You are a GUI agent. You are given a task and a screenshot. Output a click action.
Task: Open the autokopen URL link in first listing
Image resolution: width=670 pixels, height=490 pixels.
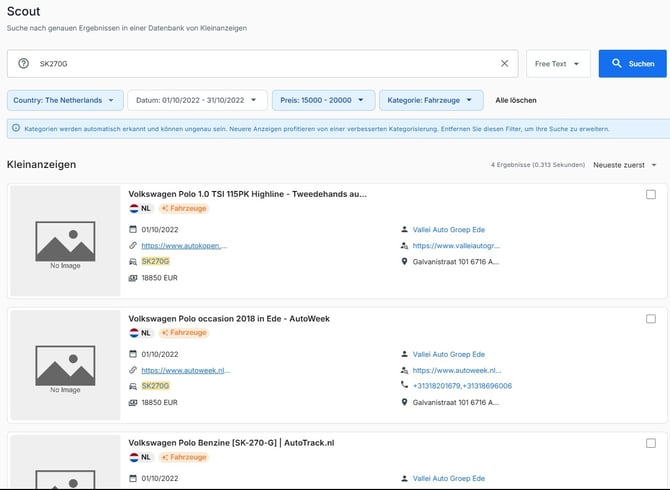click(x=184, y=246)
